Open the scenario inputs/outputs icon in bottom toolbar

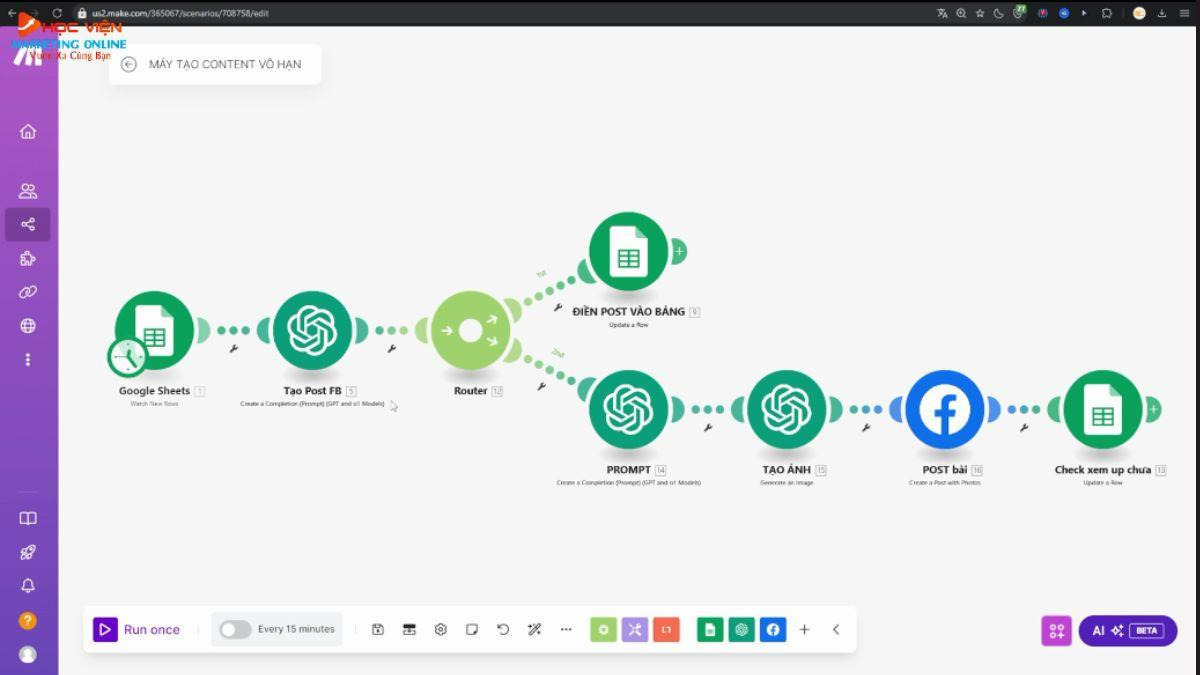(409, 629)
